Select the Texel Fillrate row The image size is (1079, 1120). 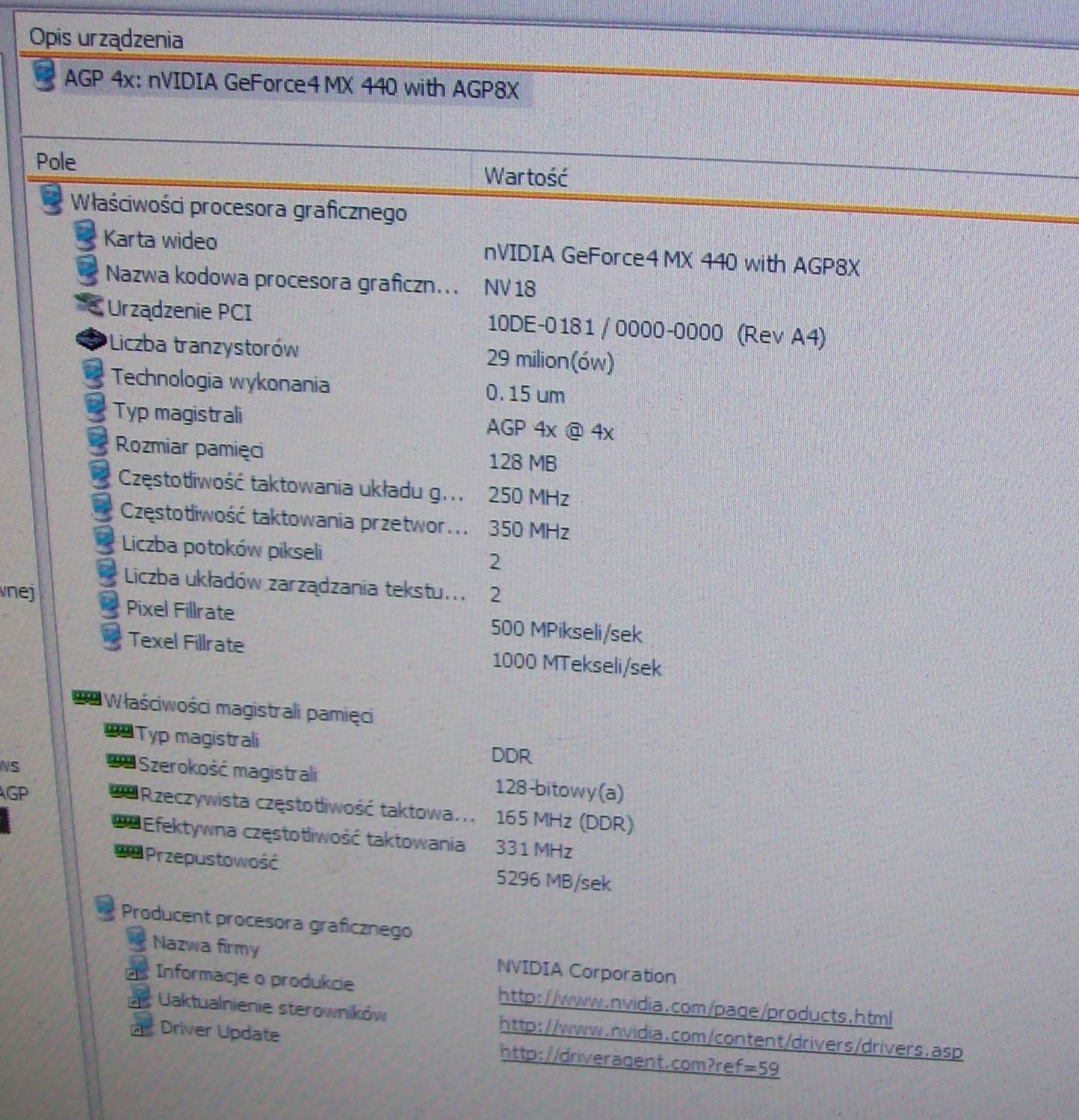pyautogui.click(x=186, y=642)
